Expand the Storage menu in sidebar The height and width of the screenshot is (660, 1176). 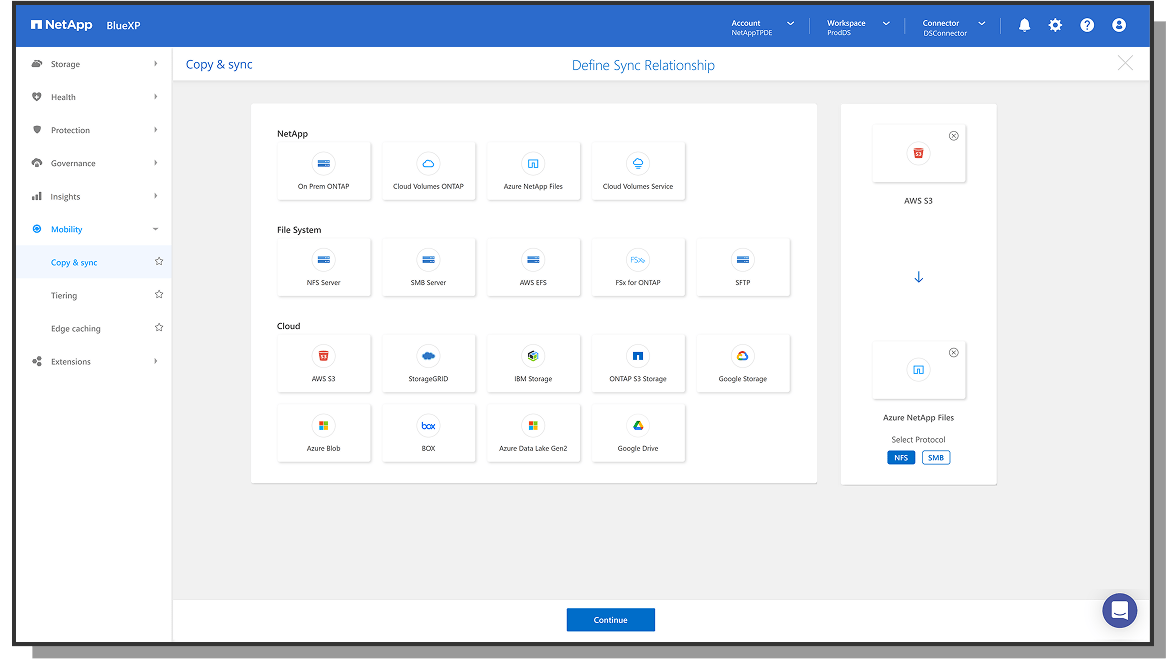coord(95,64)
